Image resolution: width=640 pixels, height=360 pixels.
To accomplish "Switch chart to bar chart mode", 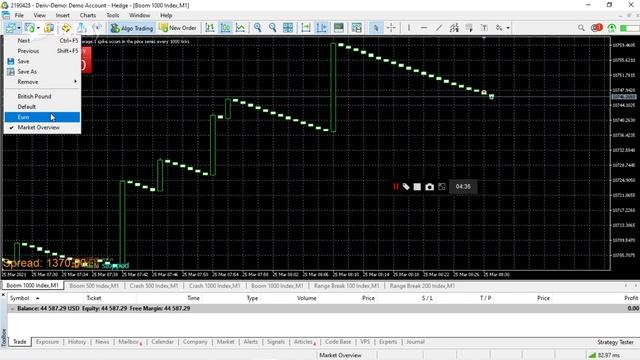I will (210, 28).
